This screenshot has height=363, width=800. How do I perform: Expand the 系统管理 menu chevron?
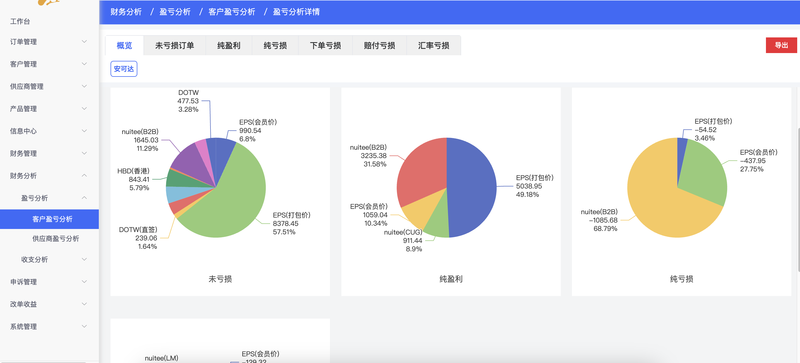pos(84,326)
